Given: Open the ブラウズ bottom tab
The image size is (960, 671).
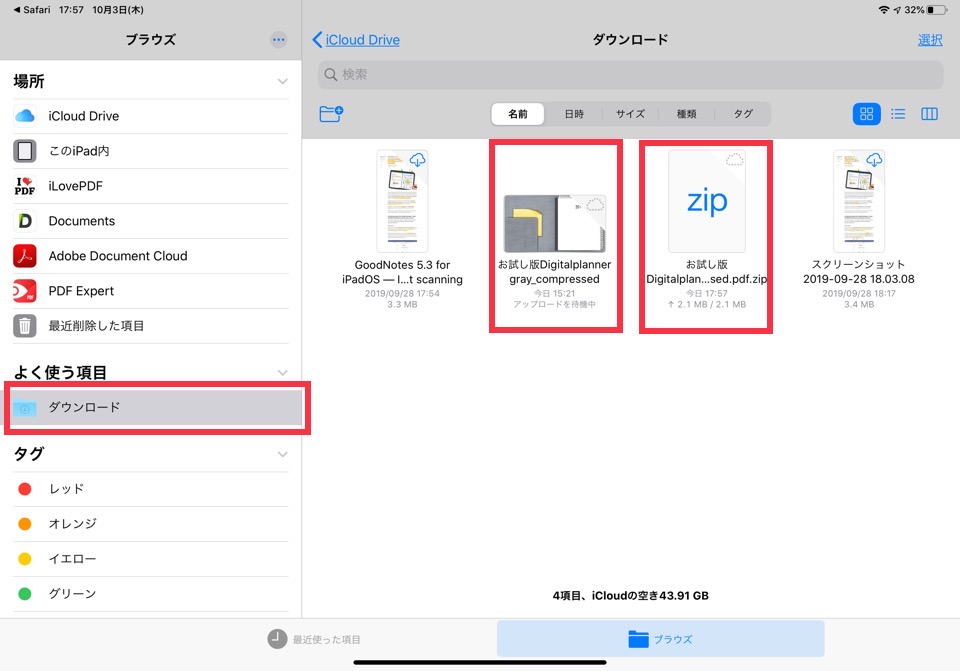Looking at the screenshot, I should pyautogui.click(x=661, y=639).
